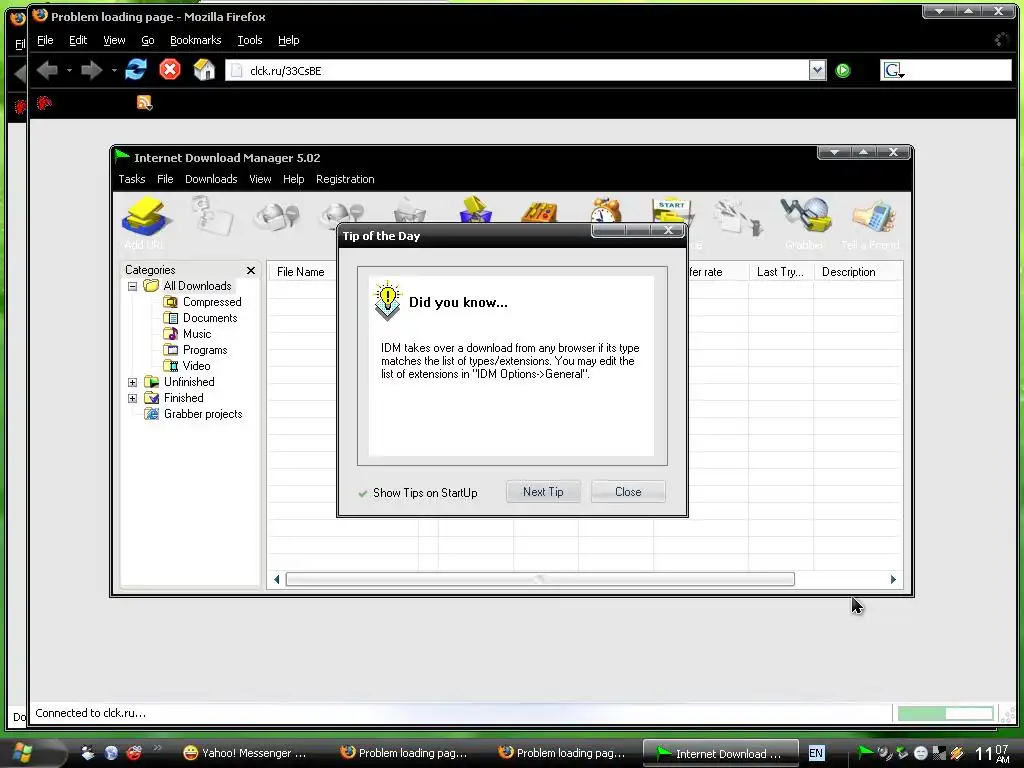Open the Forward button history dropdown arrow
The image size is (1024, 768).
click(x=114, y=71)
